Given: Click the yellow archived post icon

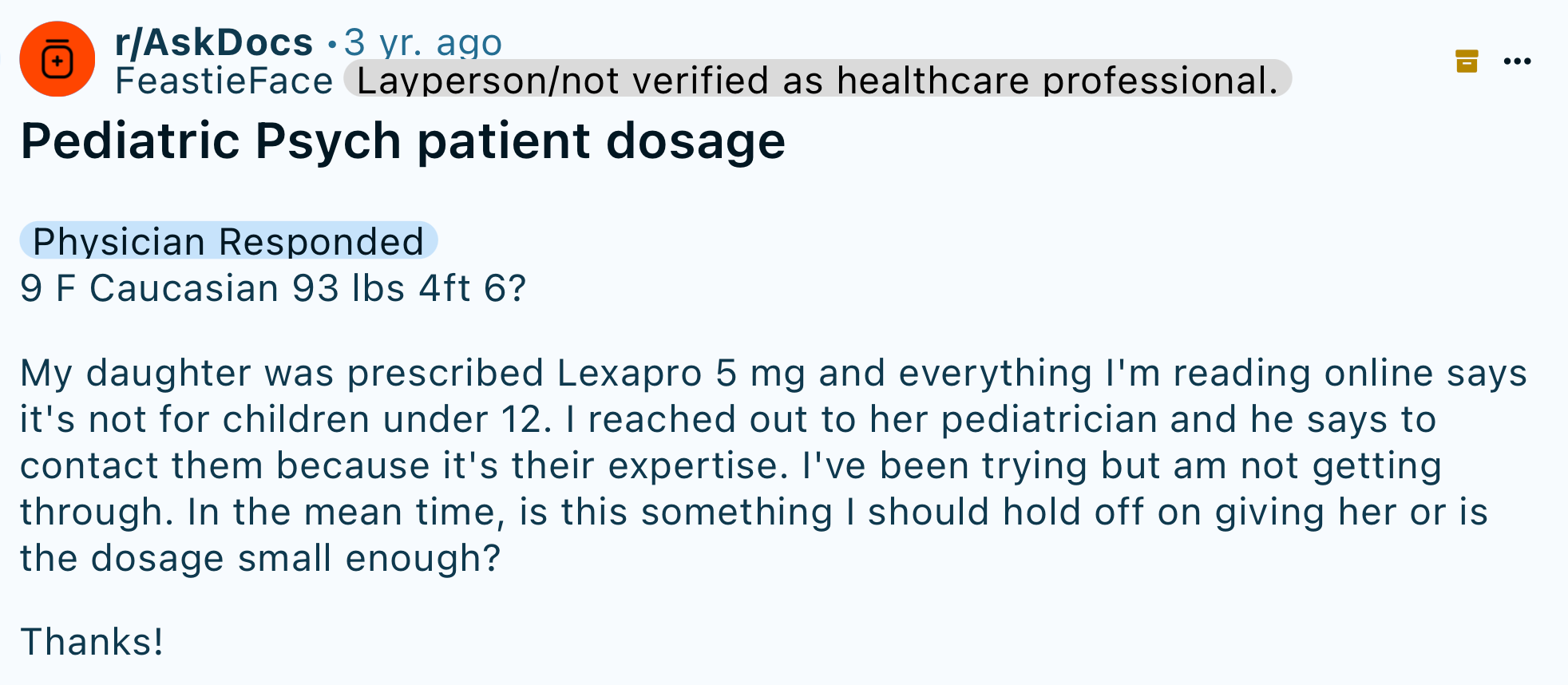Looking at the screenshot, I should pos(1467,61).
